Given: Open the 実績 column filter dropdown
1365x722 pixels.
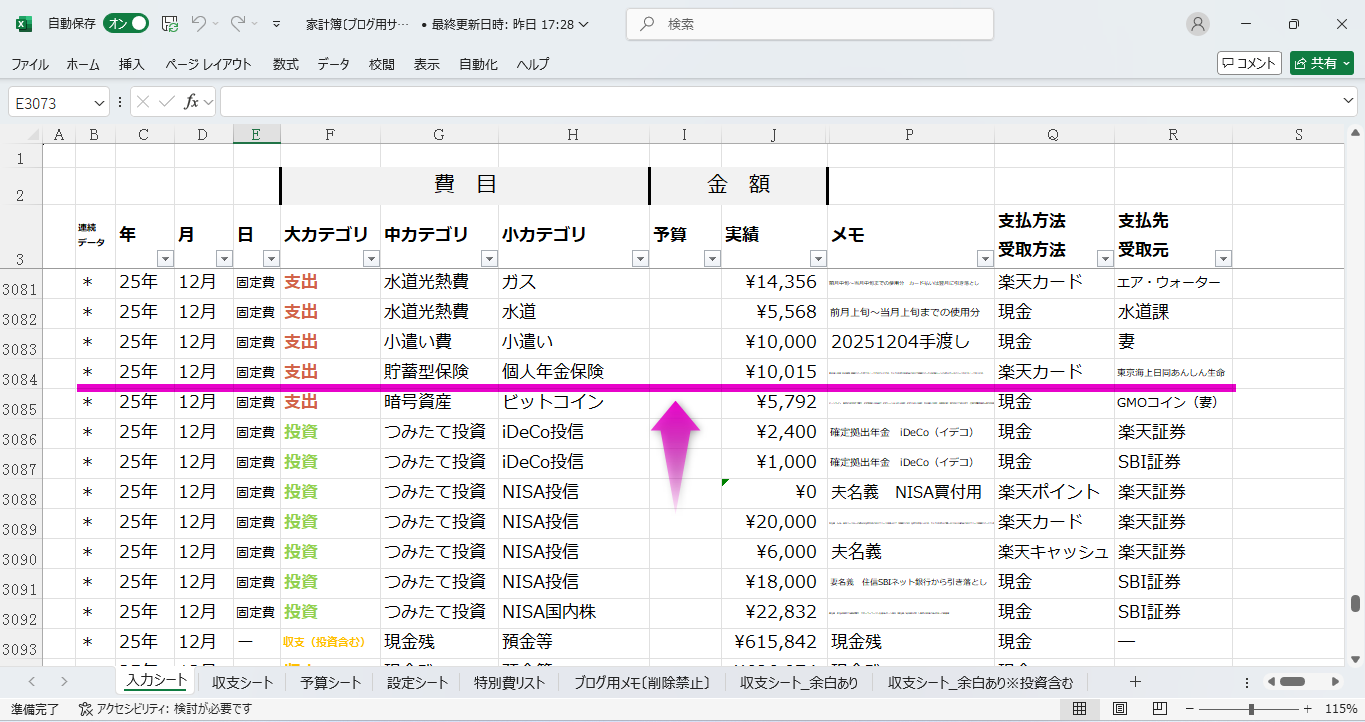Looking at the screenshot, I should 817,259.
